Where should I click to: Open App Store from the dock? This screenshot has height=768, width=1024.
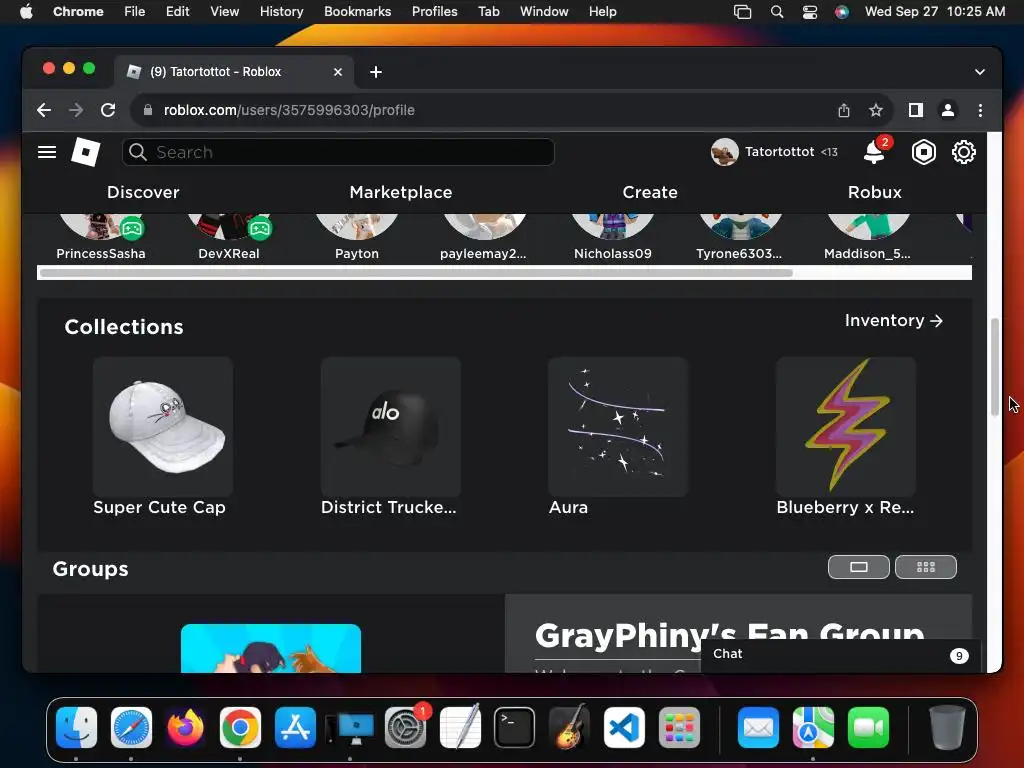[295, 727]
